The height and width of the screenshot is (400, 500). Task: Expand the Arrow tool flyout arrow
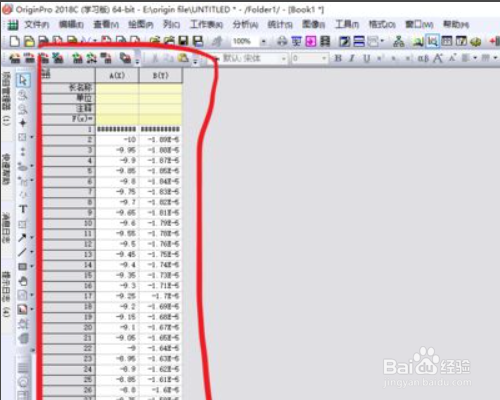32,238
